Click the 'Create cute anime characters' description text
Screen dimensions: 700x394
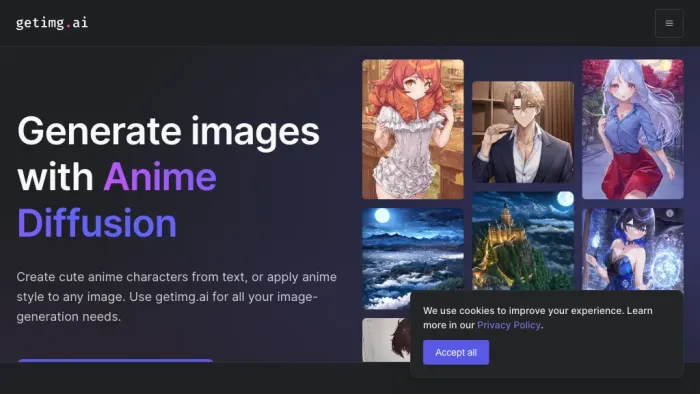(177, 297)
